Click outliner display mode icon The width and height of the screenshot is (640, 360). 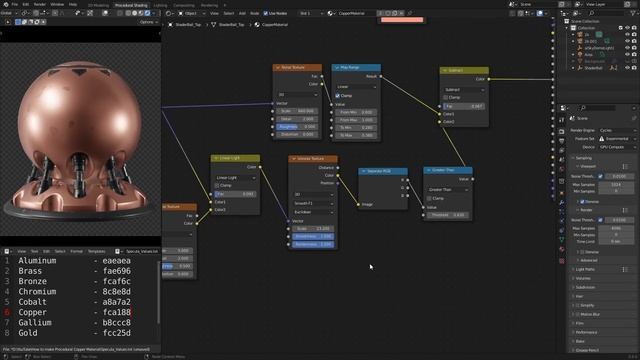575,13
